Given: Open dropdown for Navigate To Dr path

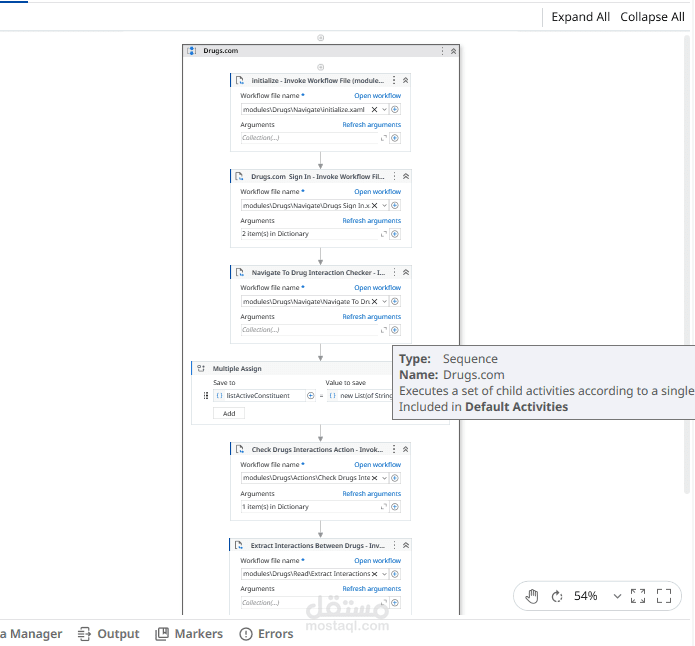Looking at the screenshot, I should (x=384, y=301).
